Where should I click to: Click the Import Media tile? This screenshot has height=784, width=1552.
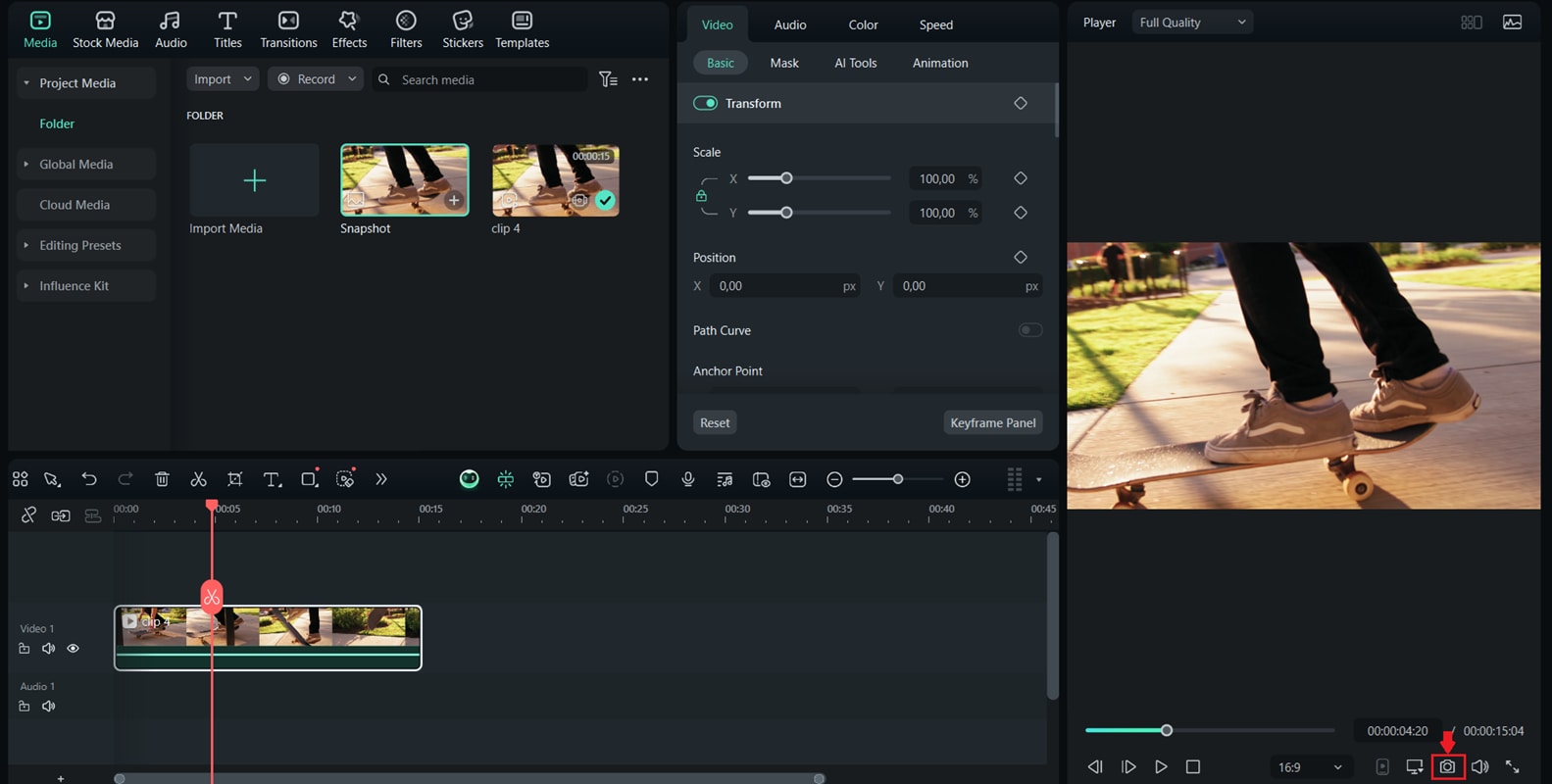point(254,180)
